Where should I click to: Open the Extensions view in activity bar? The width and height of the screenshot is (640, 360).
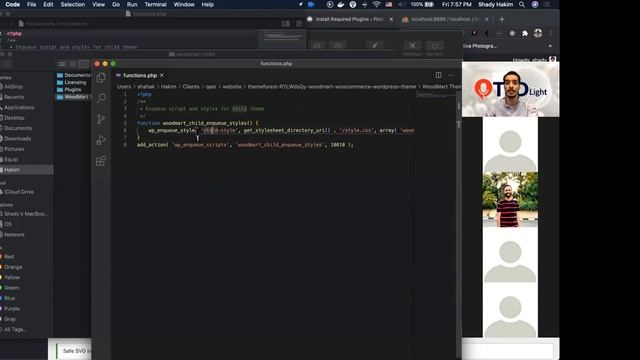(101, 161)
